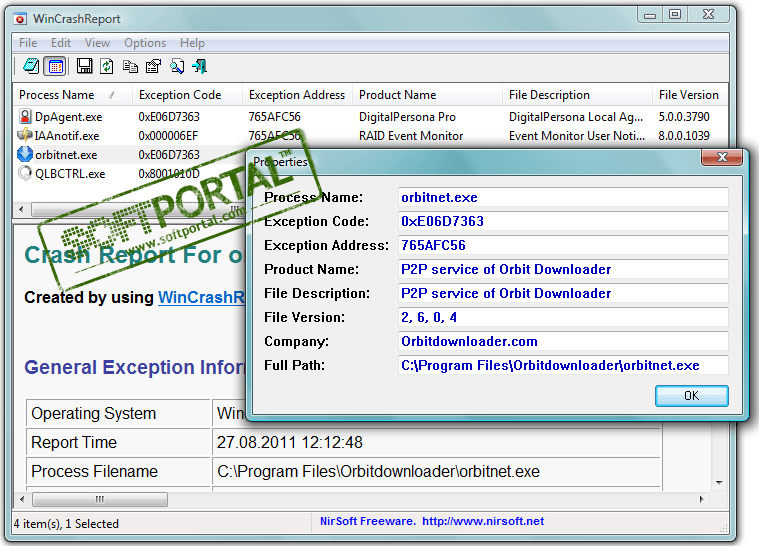Click the report time '27.08.2011 12:12:48'
This screenshot has width=759, height=546.
tap(289, 442)
